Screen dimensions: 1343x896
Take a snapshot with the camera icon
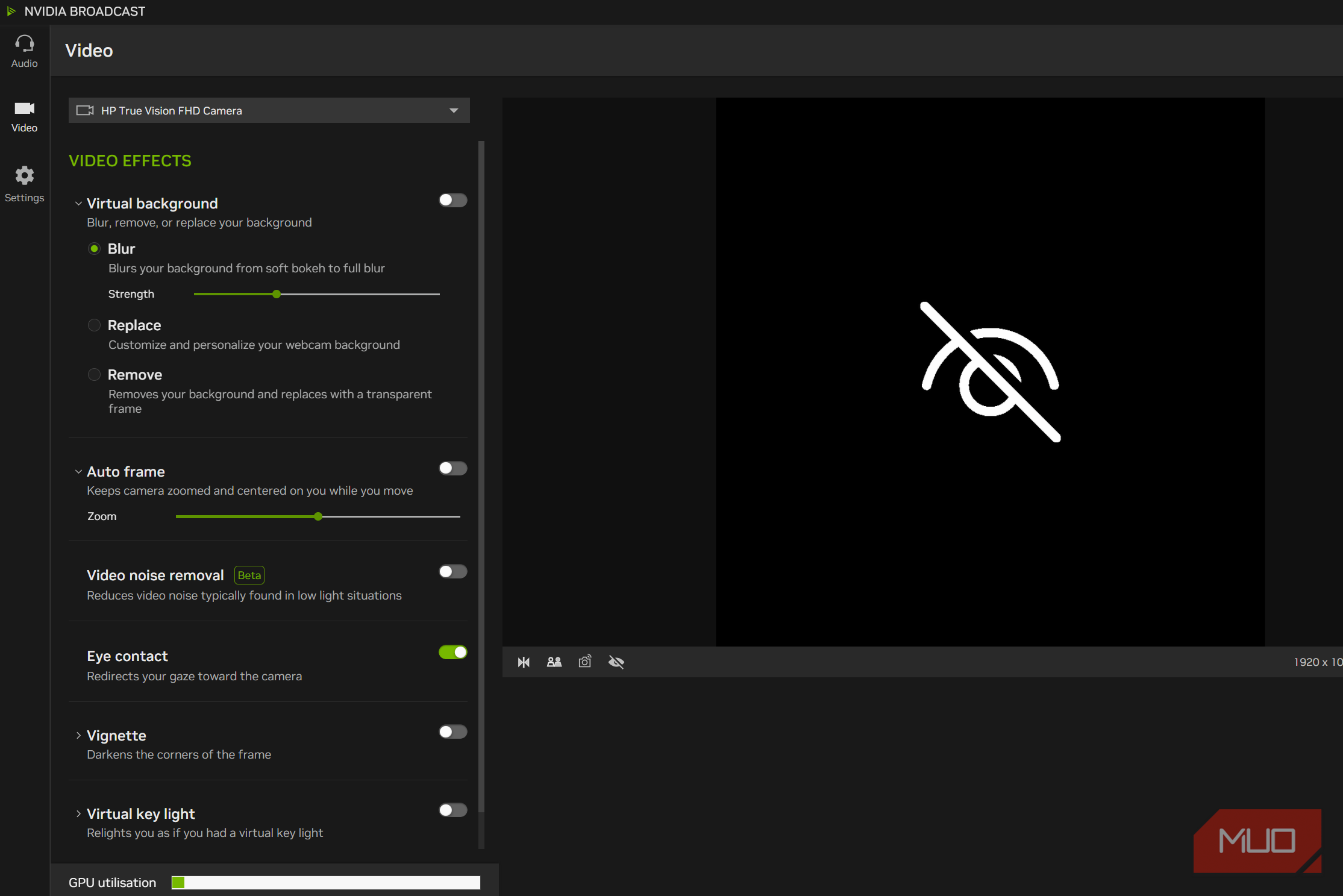coord(585,662)
